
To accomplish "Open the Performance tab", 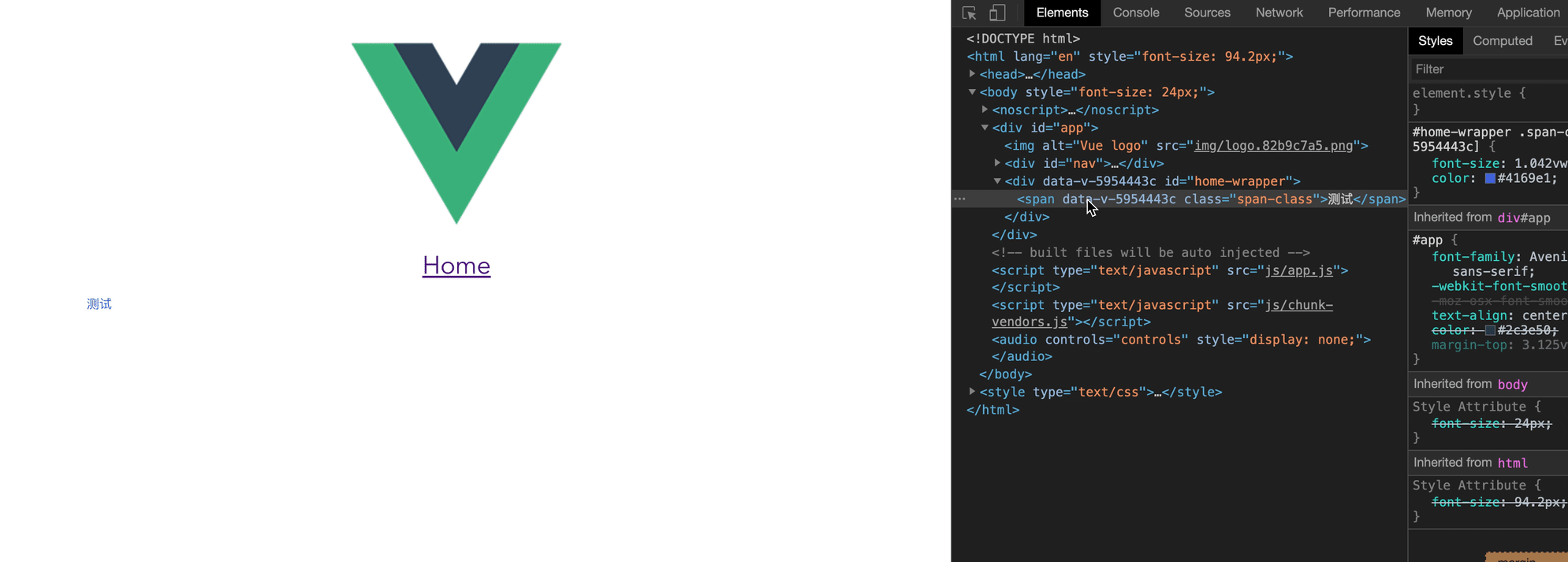I will click(x=1364, y=13).
